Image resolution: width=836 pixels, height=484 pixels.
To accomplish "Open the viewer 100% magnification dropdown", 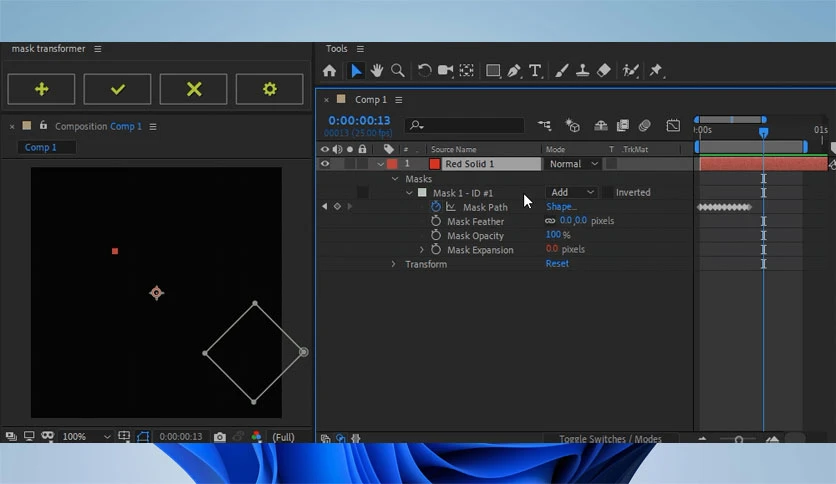I will click(x=86, y=437).
